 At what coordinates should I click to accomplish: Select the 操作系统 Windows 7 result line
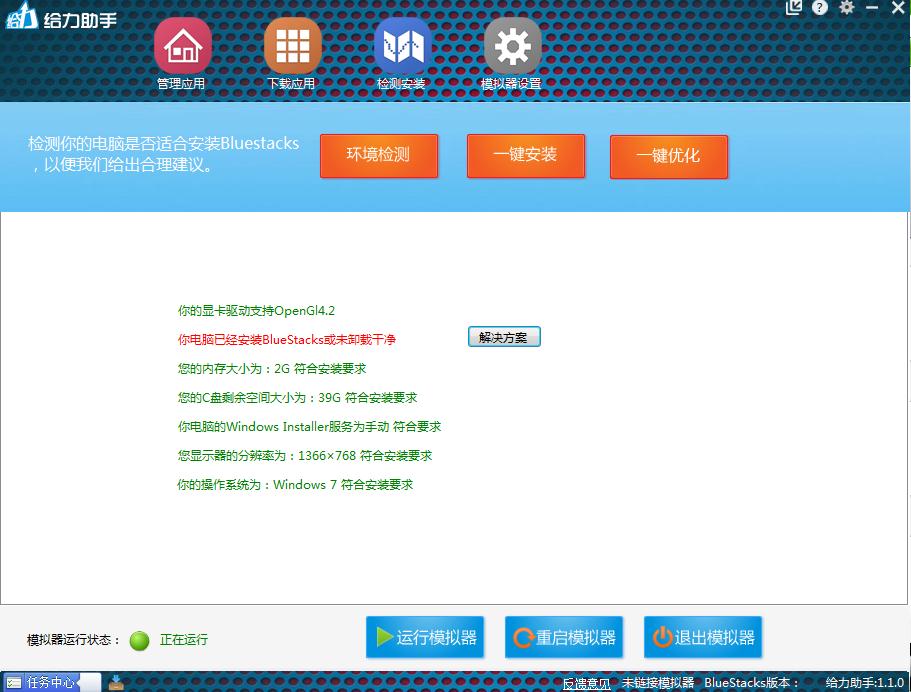[x=295, y=485]
